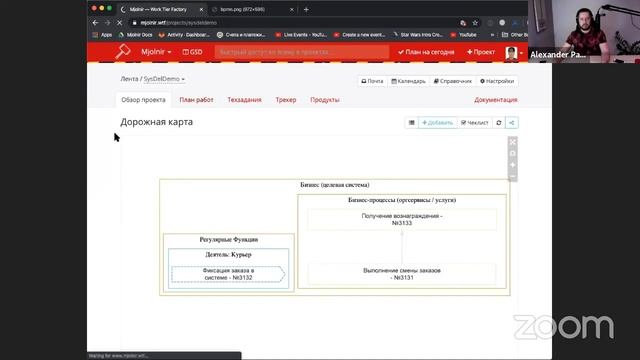The height and width of the screenshot is (360, 640).
Task: Click the Mjolnir hammer logo
Action: (x=122, y=52)
